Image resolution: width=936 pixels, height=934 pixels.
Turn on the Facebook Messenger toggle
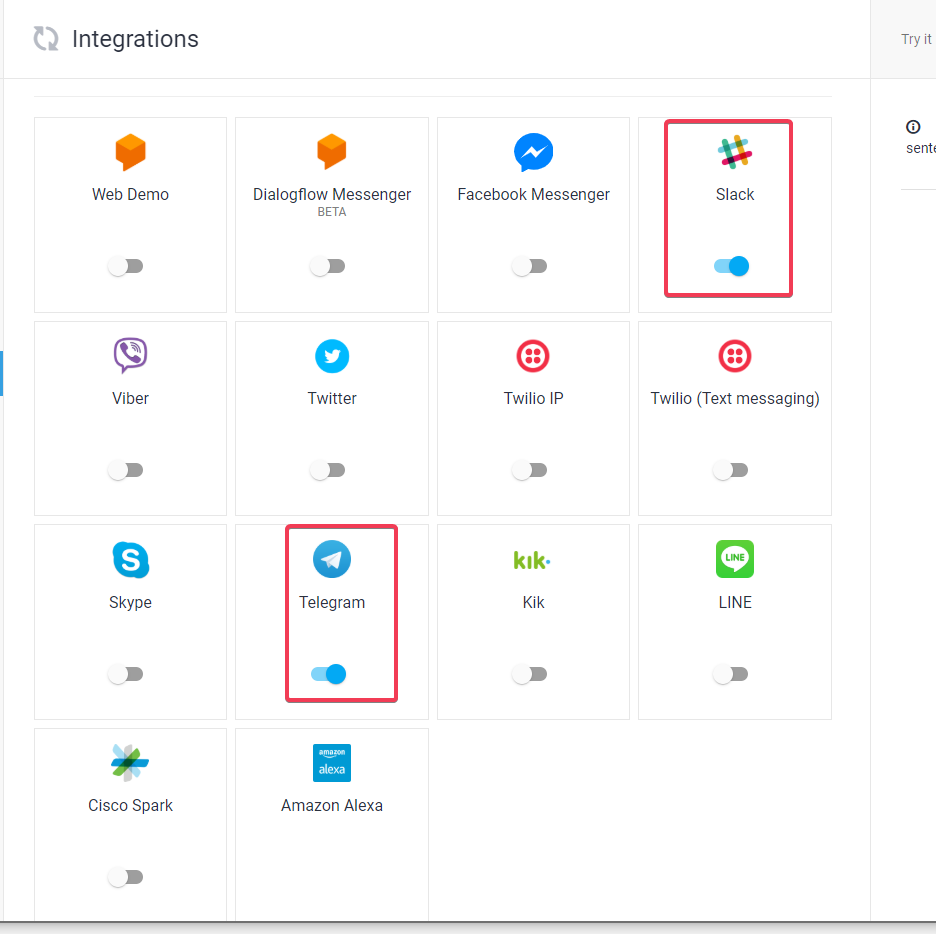click(529, 266)
